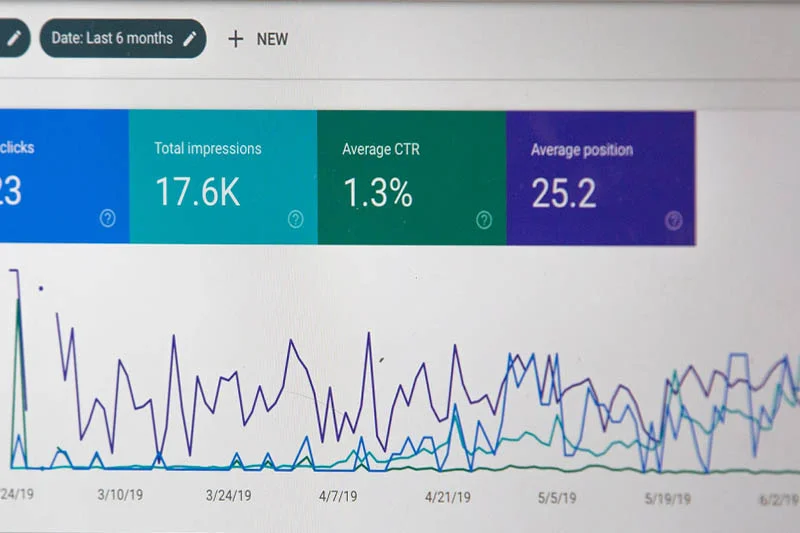The width and height of the screenshot is (800, 533).
Task: Click the 17.6K impressions value
Action: [197, 192]
